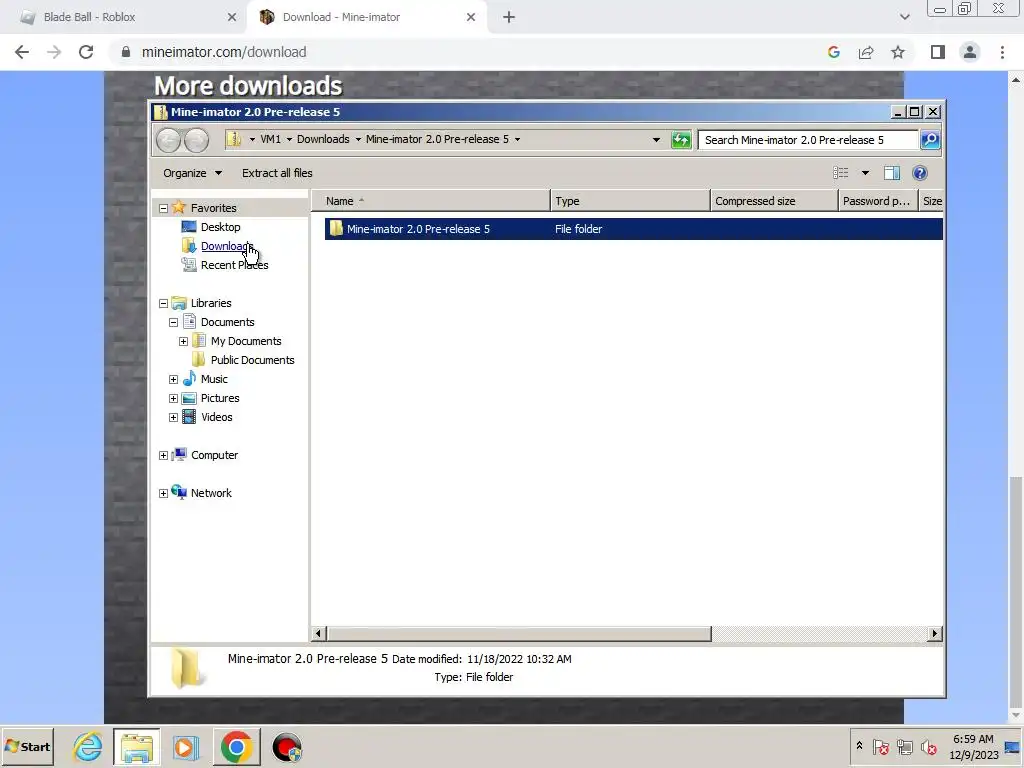Open view options dropdown arrow
This screenshot has width=1024, height=768.
coord(865,173)
